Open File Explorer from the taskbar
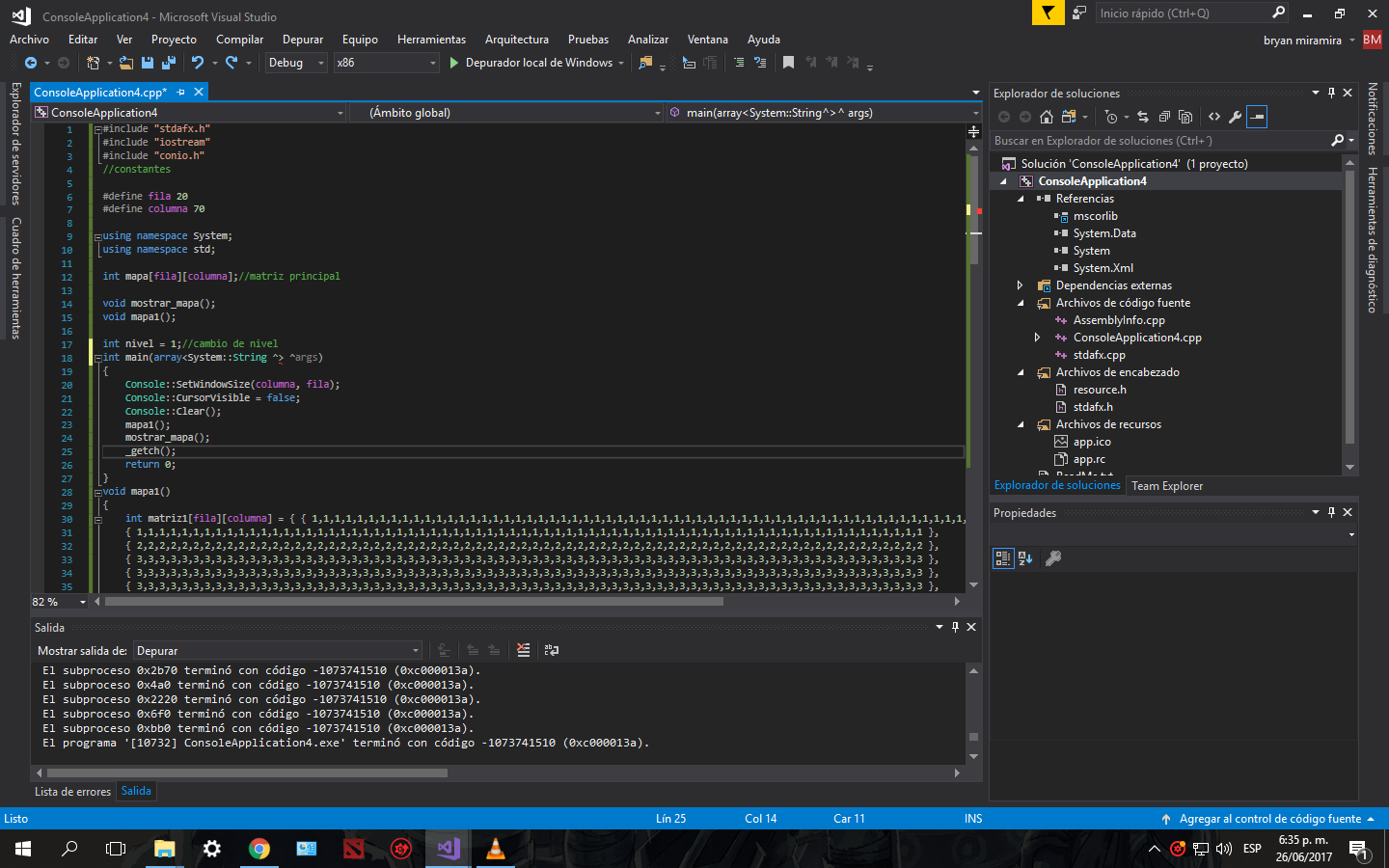The width and height of the screenshot is (1389, 868). click(x=164, y=849)
